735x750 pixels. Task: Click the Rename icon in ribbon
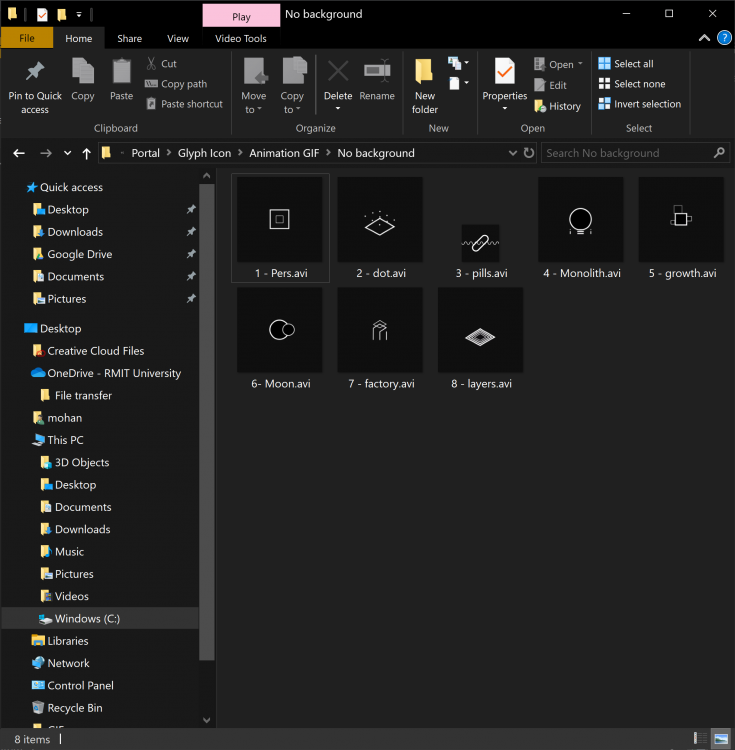(377, 74)
